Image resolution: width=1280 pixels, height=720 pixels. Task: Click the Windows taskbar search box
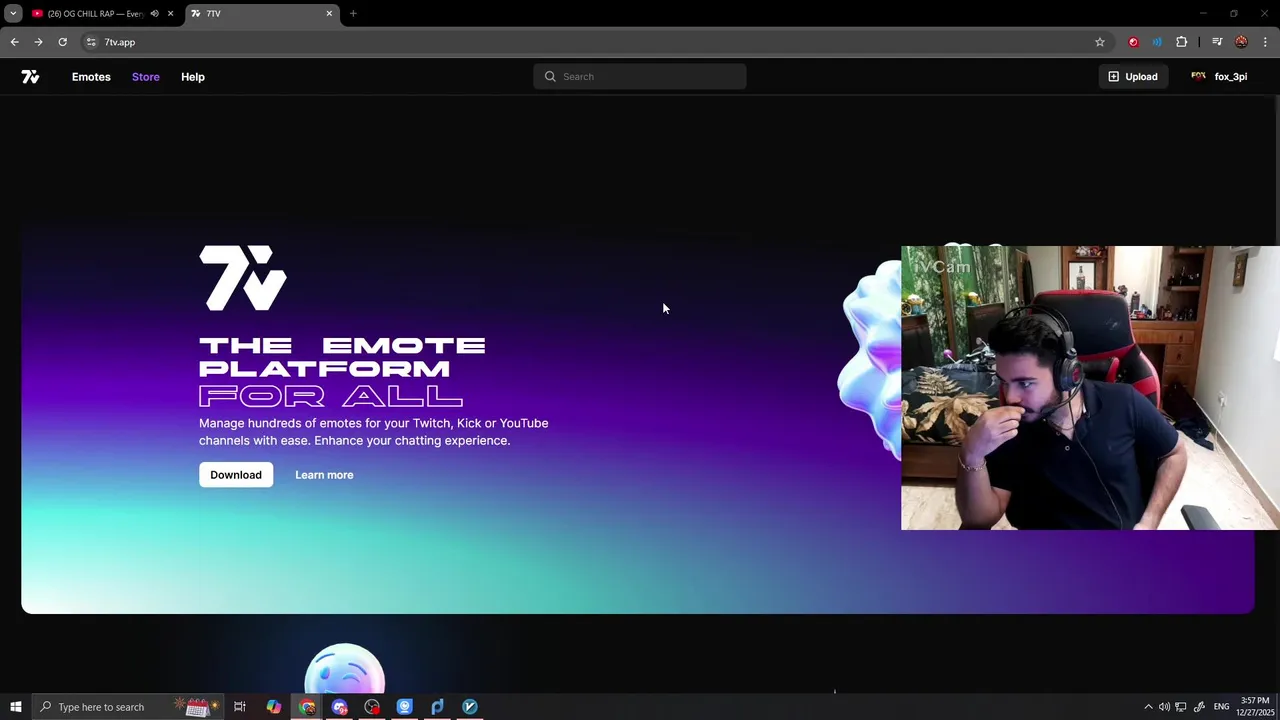[126, 707]
